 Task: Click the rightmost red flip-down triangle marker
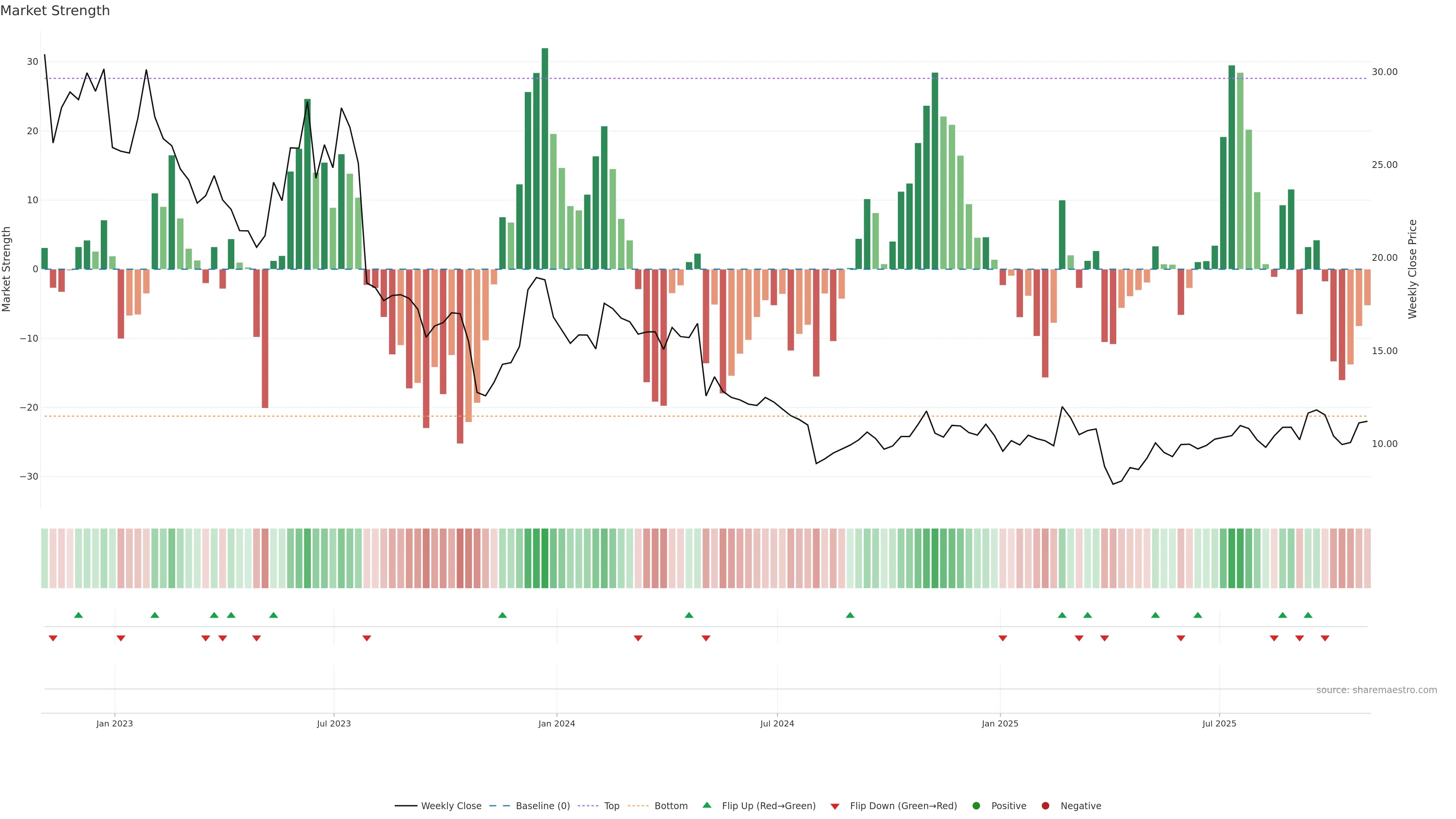click(x=1325, y=638)
